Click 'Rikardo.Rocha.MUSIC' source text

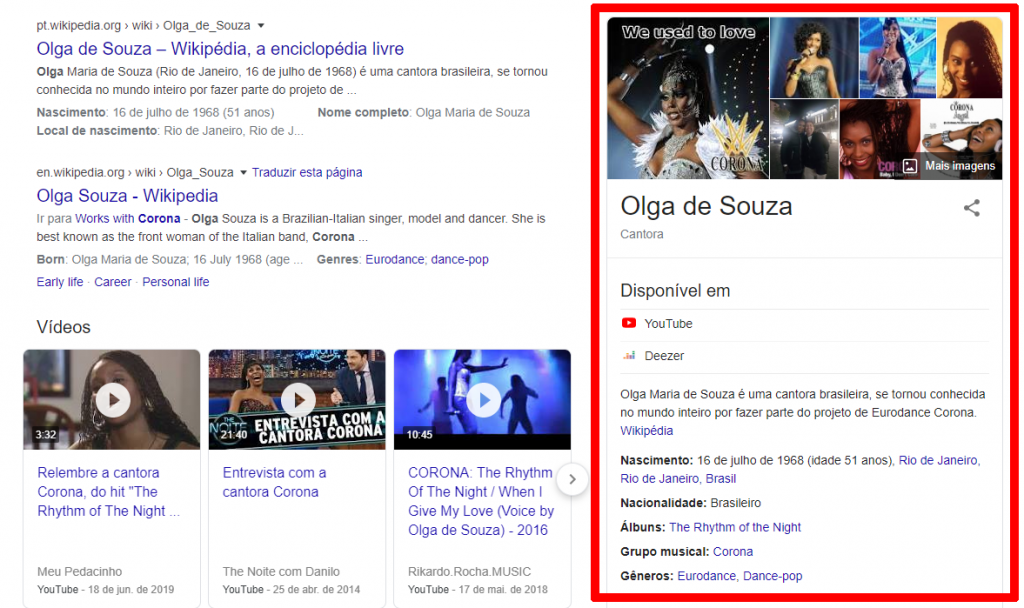(x=470, y=572)
